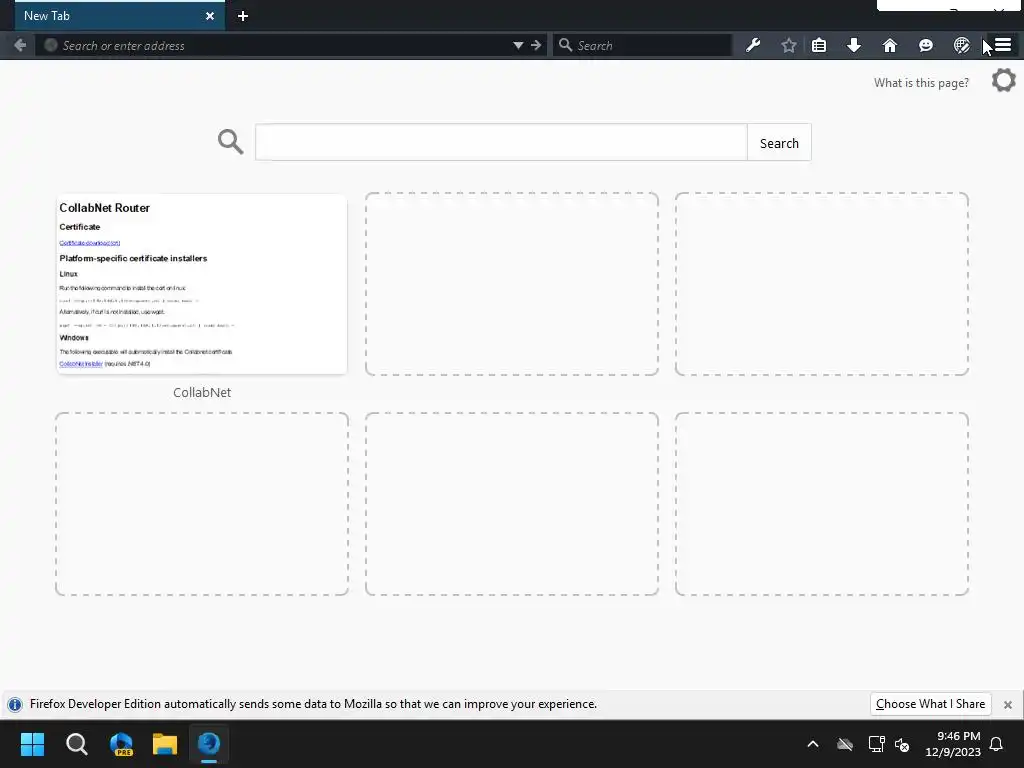Click the muted volume tray icon
The image size is (1024, 768).
click(x=902, y=744)
